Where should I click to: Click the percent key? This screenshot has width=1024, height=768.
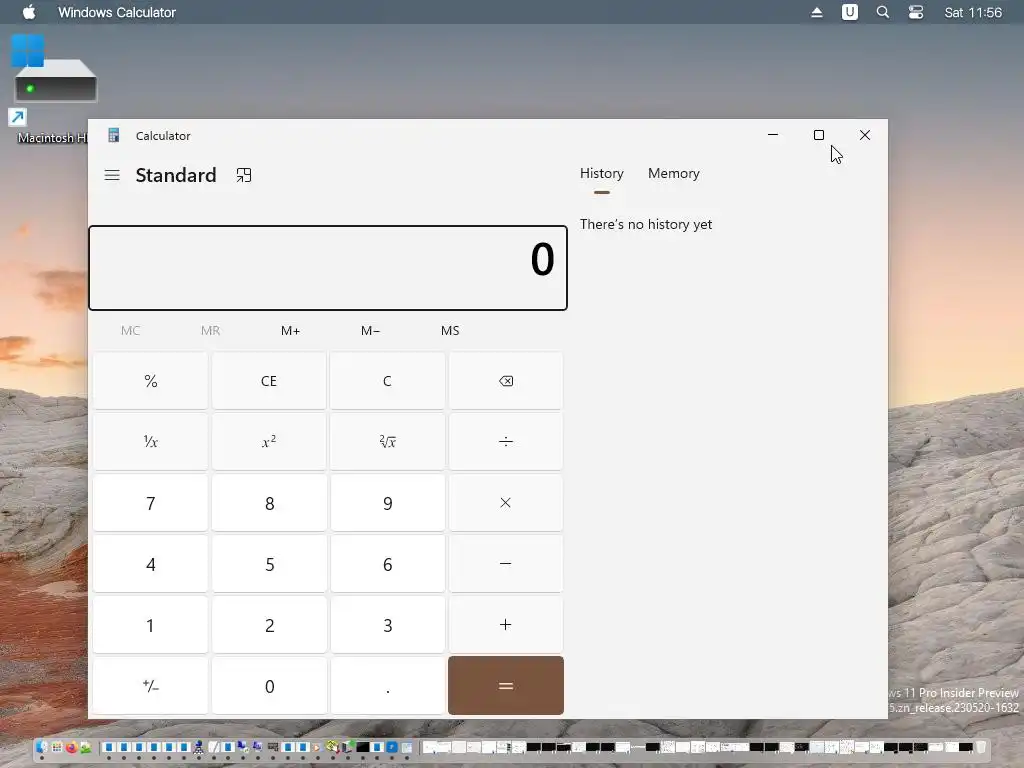150,381
